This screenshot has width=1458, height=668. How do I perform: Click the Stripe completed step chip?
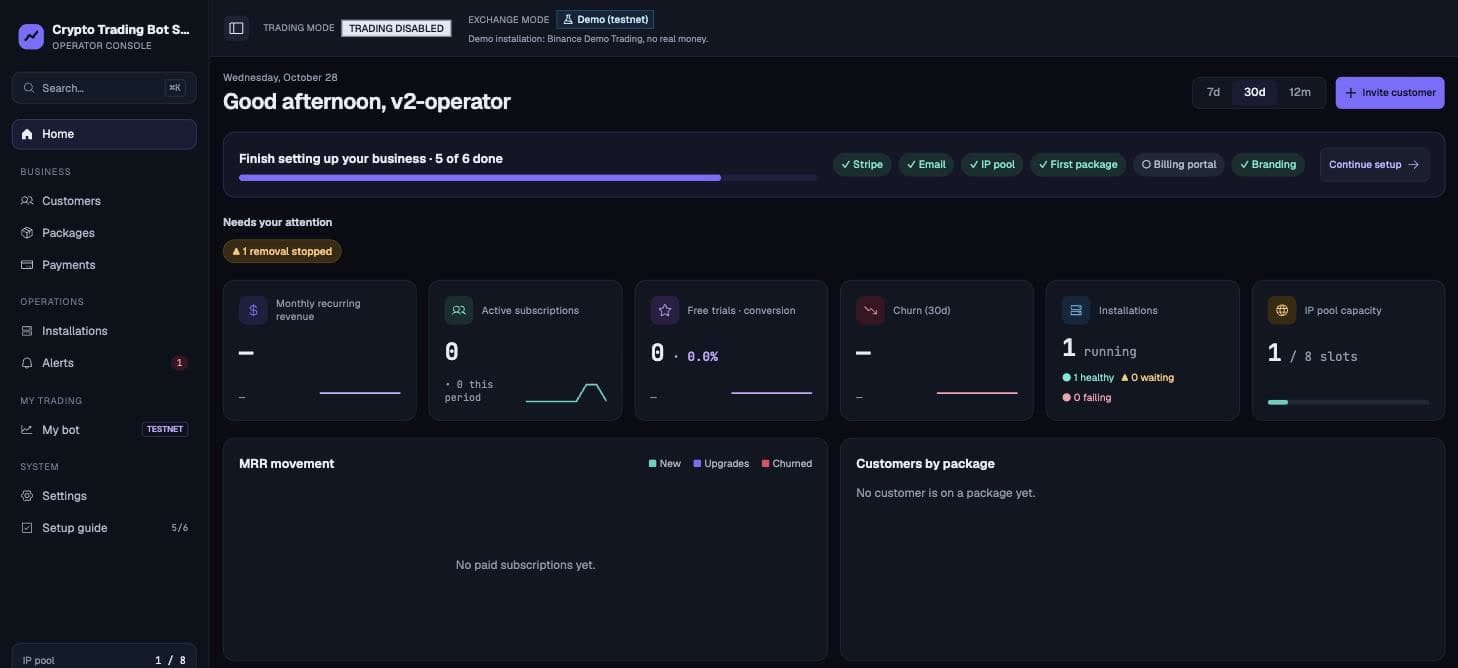(x=861, y=165)
